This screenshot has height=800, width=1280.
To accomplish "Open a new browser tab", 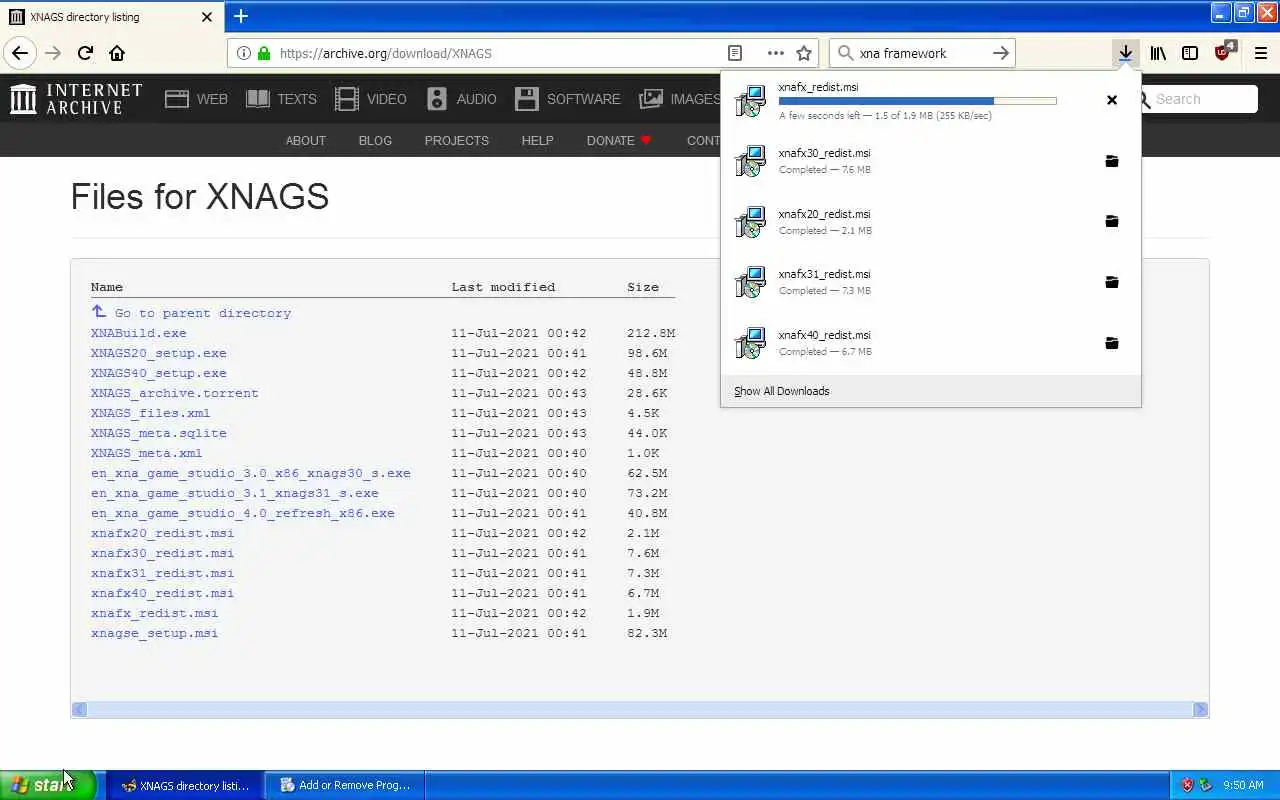I will click(x=241, y=16).
